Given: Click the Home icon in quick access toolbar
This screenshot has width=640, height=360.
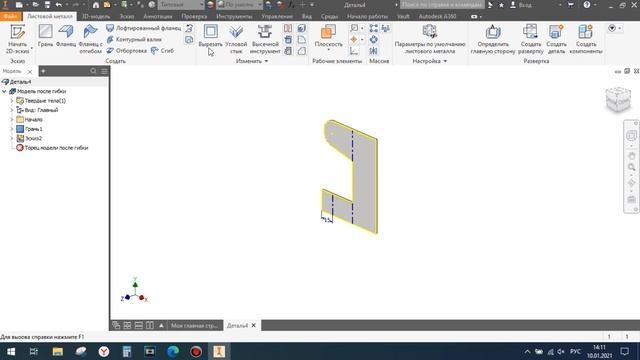Looking at the screenshot, I should pyautogui.click(x=96, y=5).
